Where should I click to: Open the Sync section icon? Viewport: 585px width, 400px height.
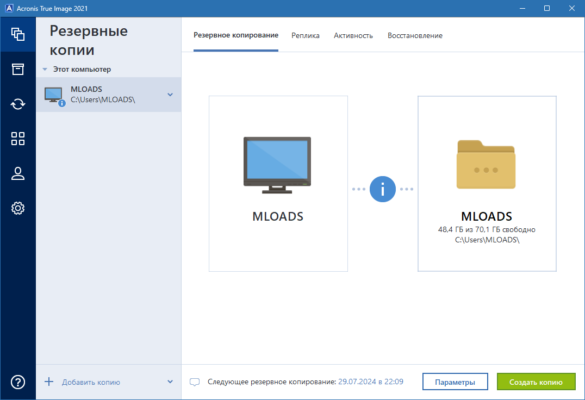point(18,104)
